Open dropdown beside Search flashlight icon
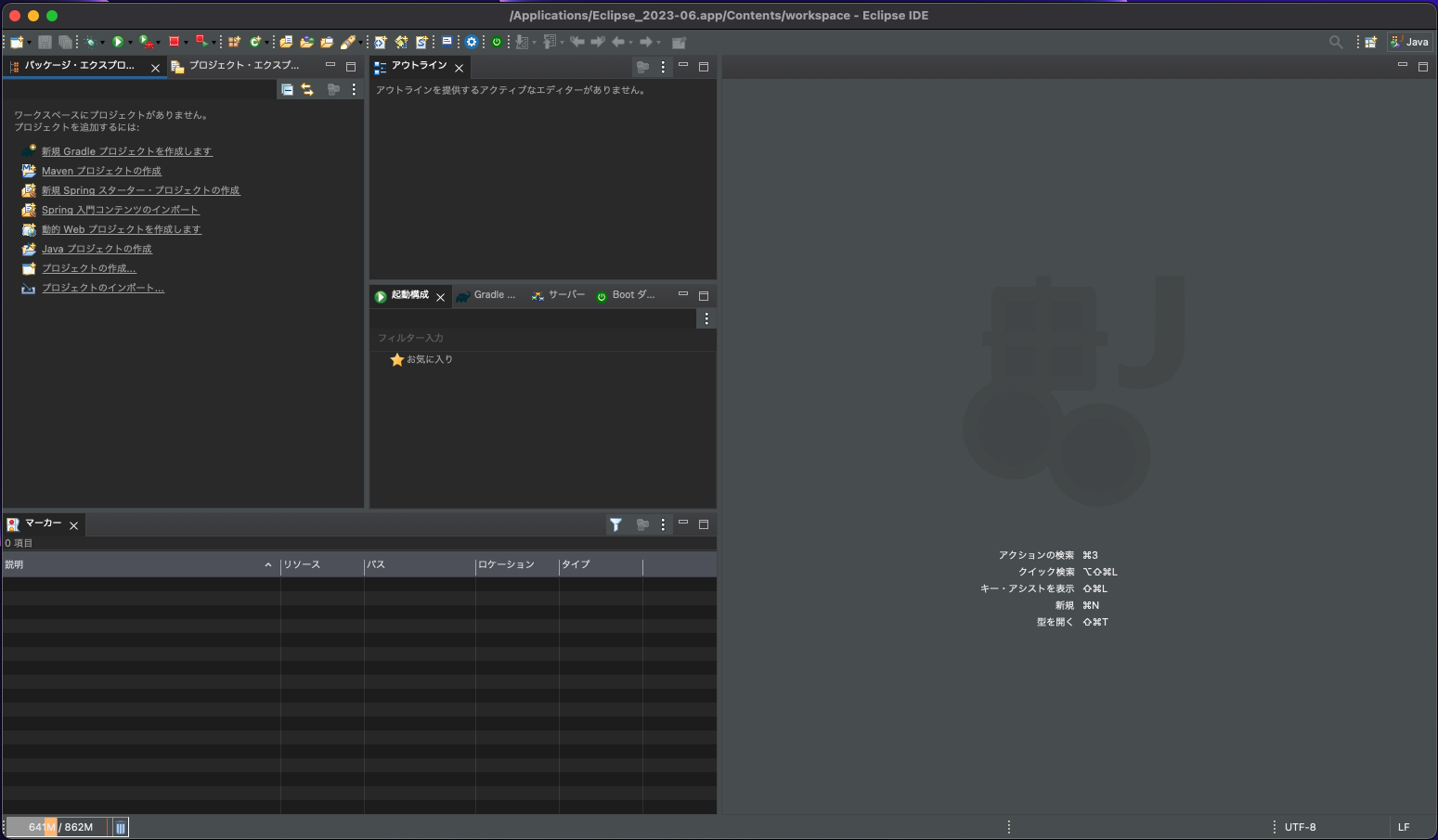 coord(360,43)
